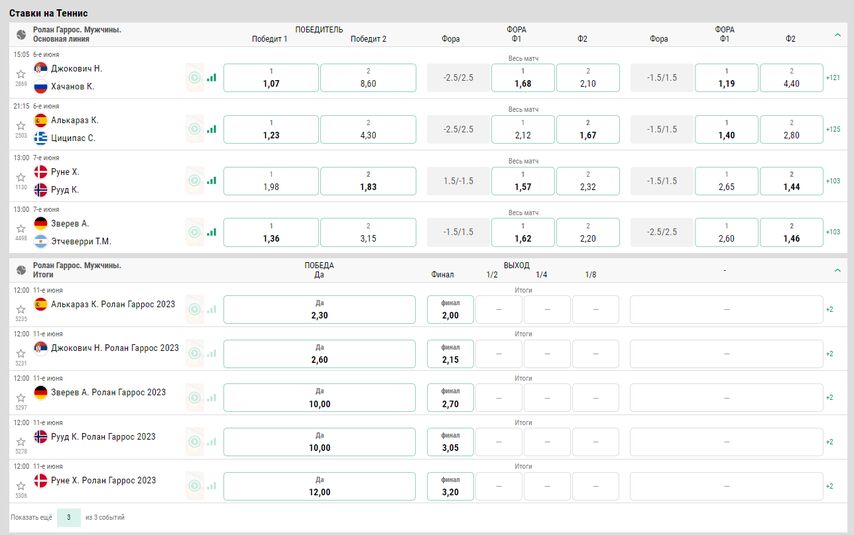The image size is (854, 535).
Task: Pick Руне tournament win Да 12,00
Action: pos(319,486)
